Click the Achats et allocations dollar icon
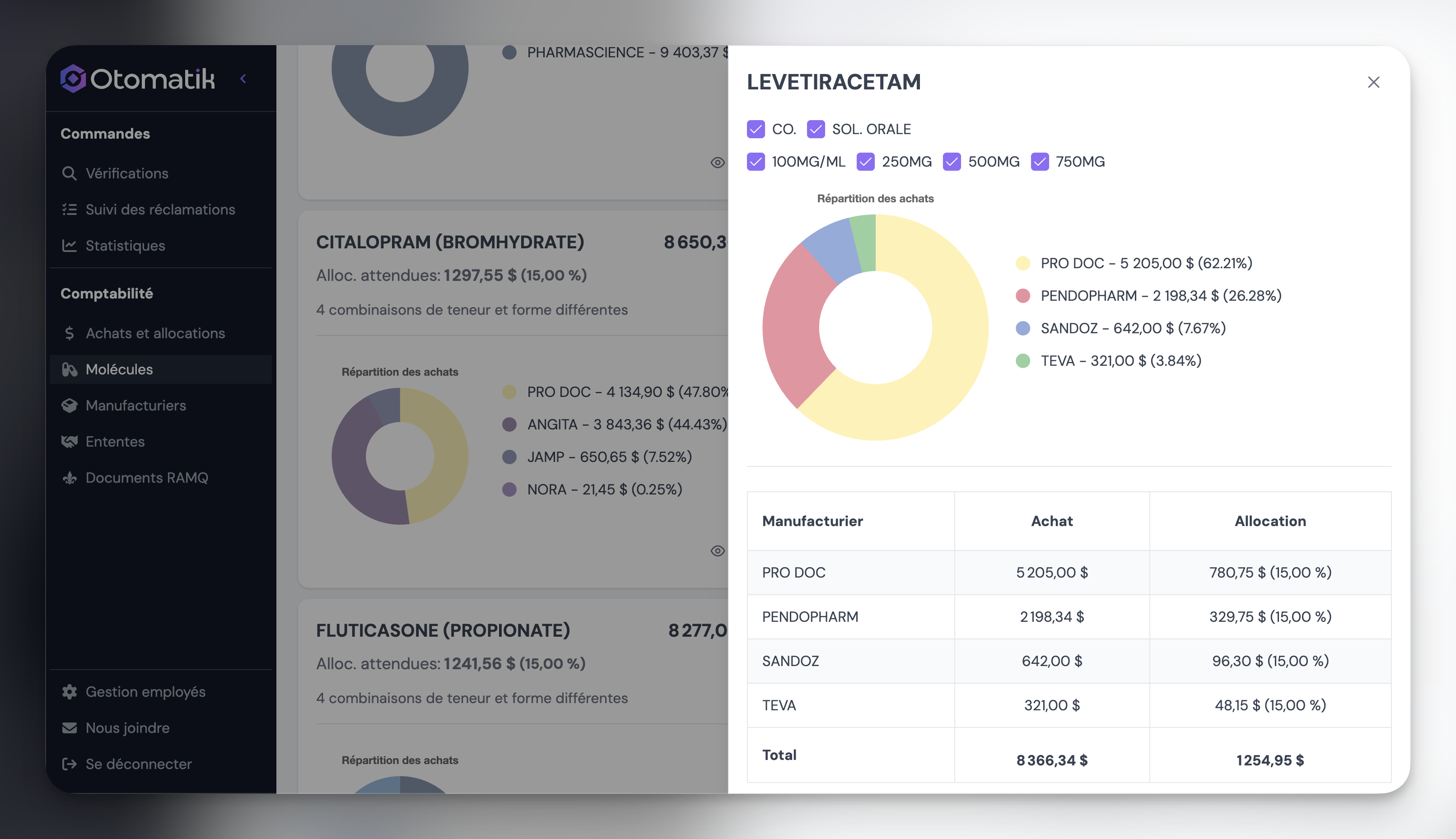Screen dimensions: 1456x839 69,333
